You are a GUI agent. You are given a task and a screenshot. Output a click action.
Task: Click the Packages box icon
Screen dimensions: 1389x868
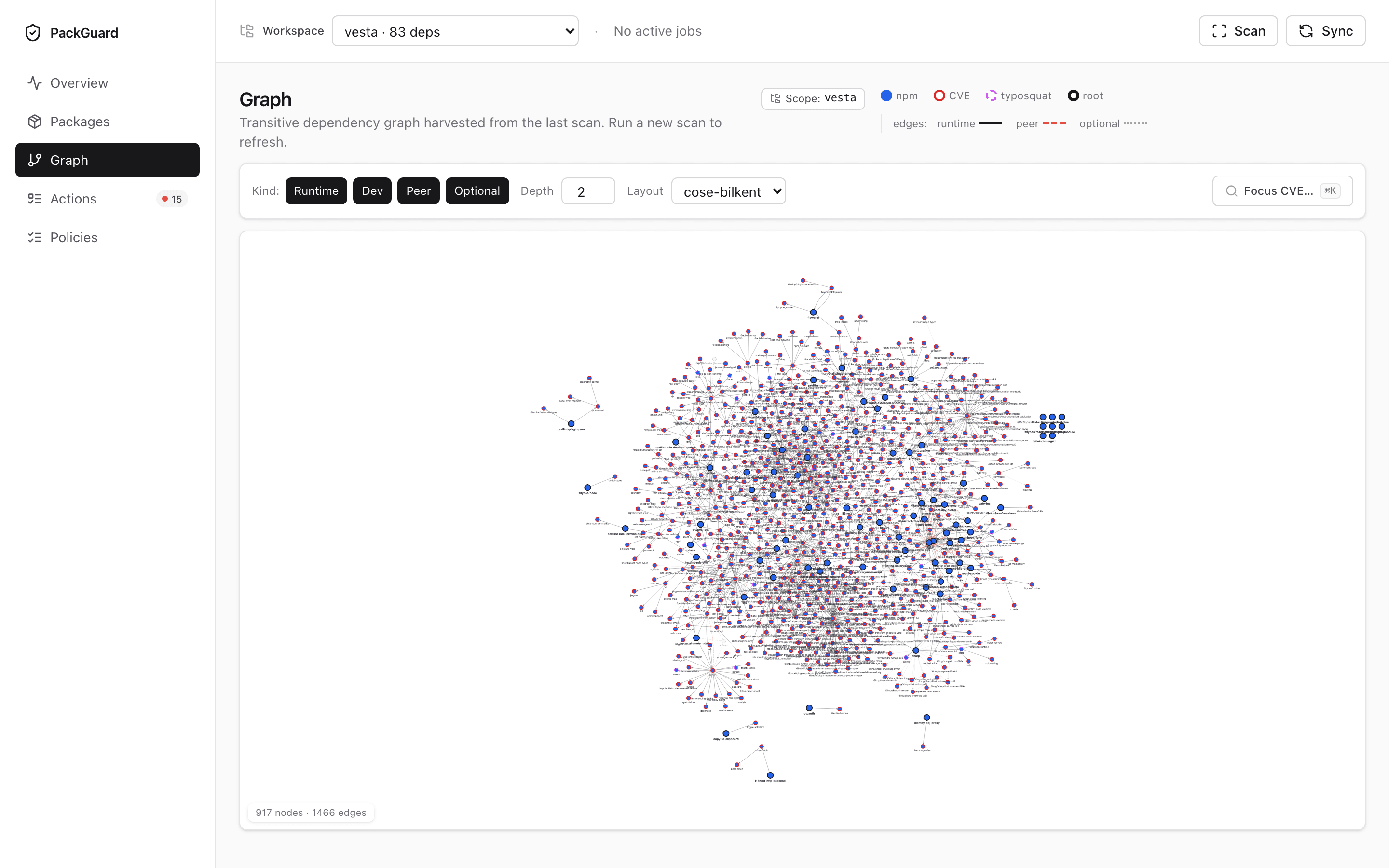(34, 122)
